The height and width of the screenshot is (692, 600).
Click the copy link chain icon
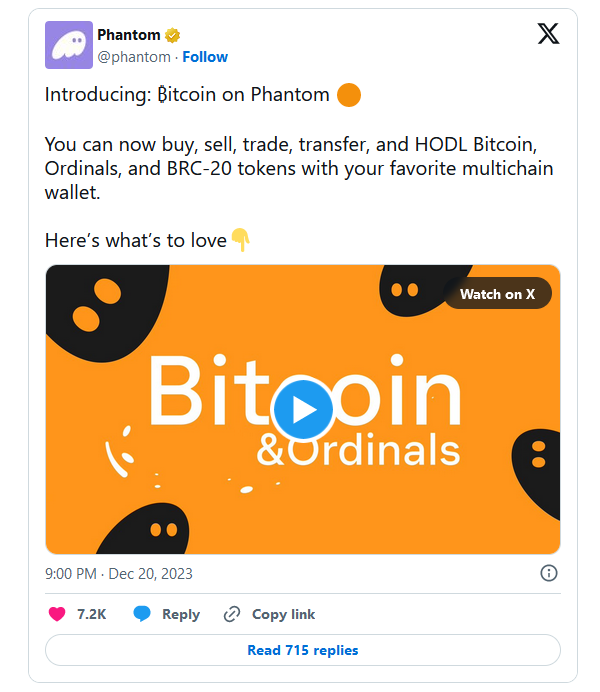click(x=232, y=614)
